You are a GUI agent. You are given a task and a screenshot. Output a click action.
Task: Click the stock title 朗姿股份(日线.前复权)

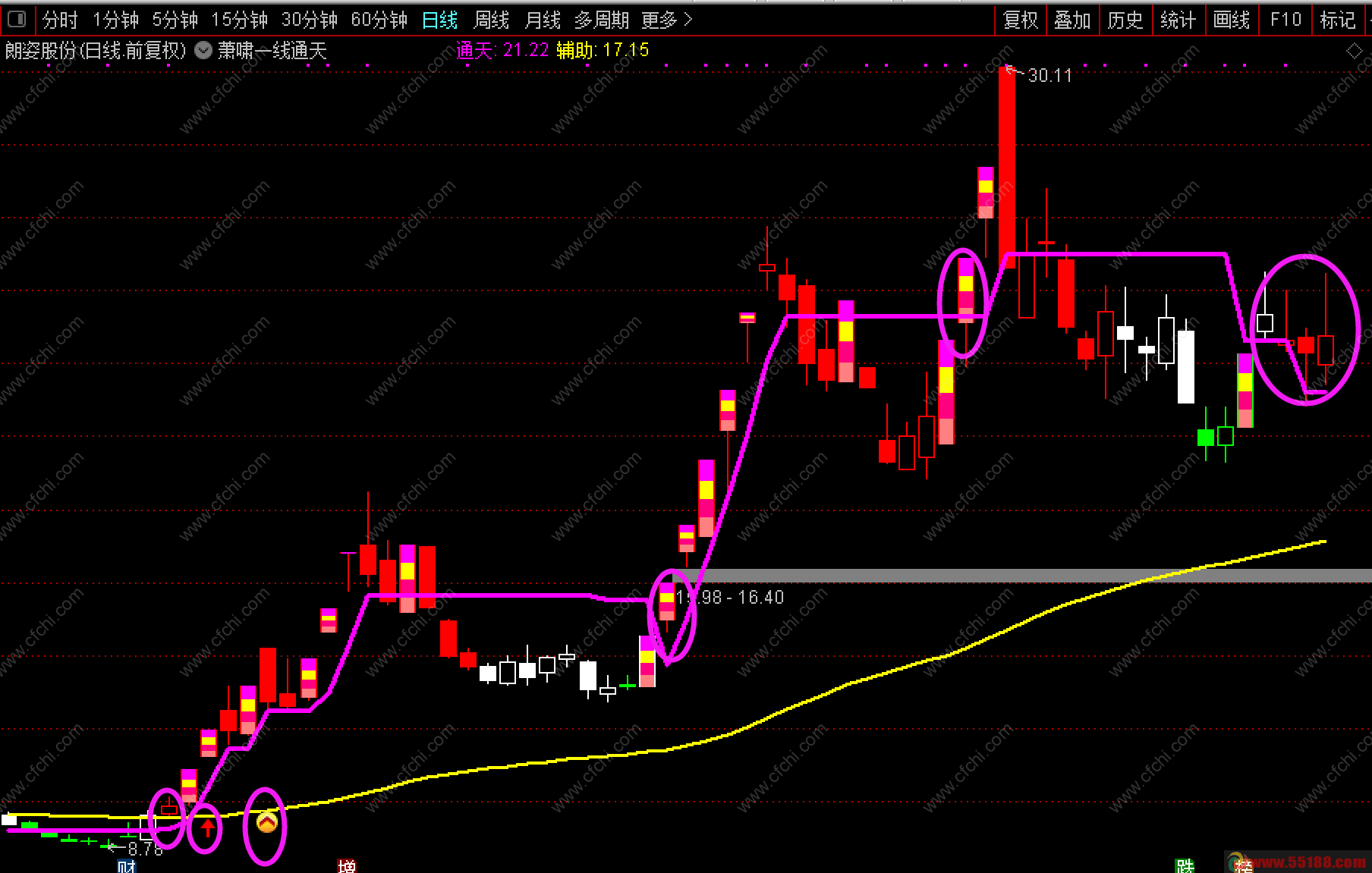point(96,50)
